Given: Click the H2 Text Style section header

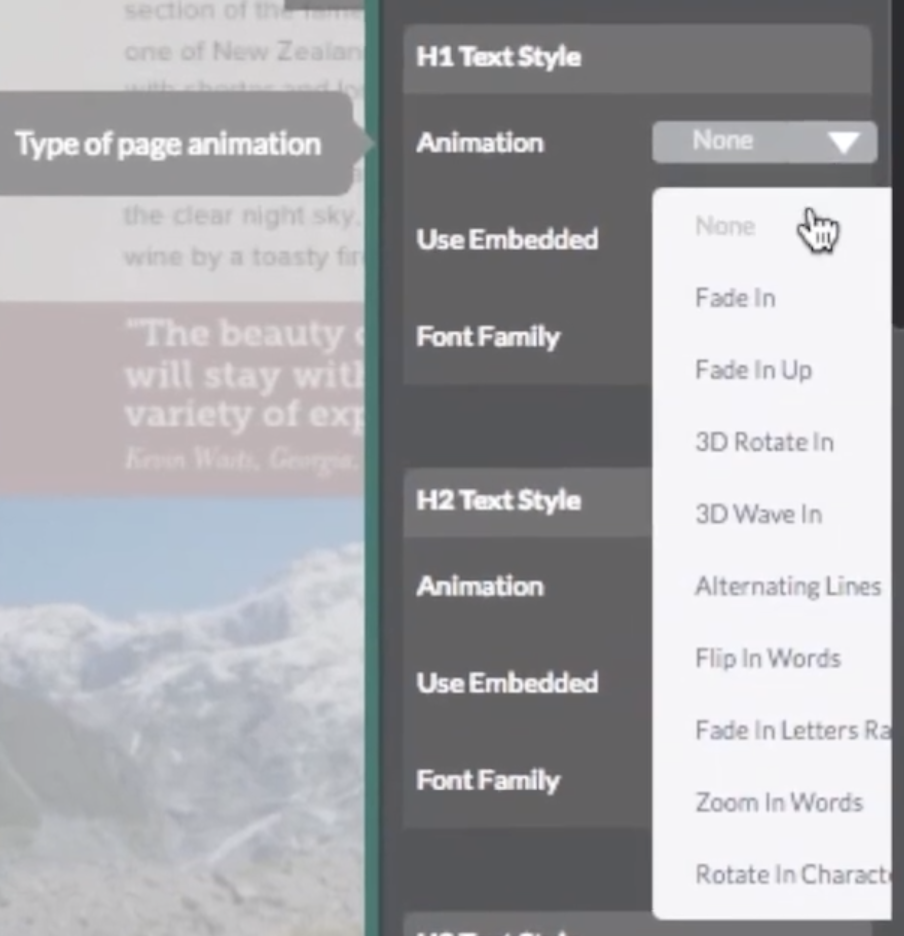Looking at the screenshot, I should pos(498,500).
